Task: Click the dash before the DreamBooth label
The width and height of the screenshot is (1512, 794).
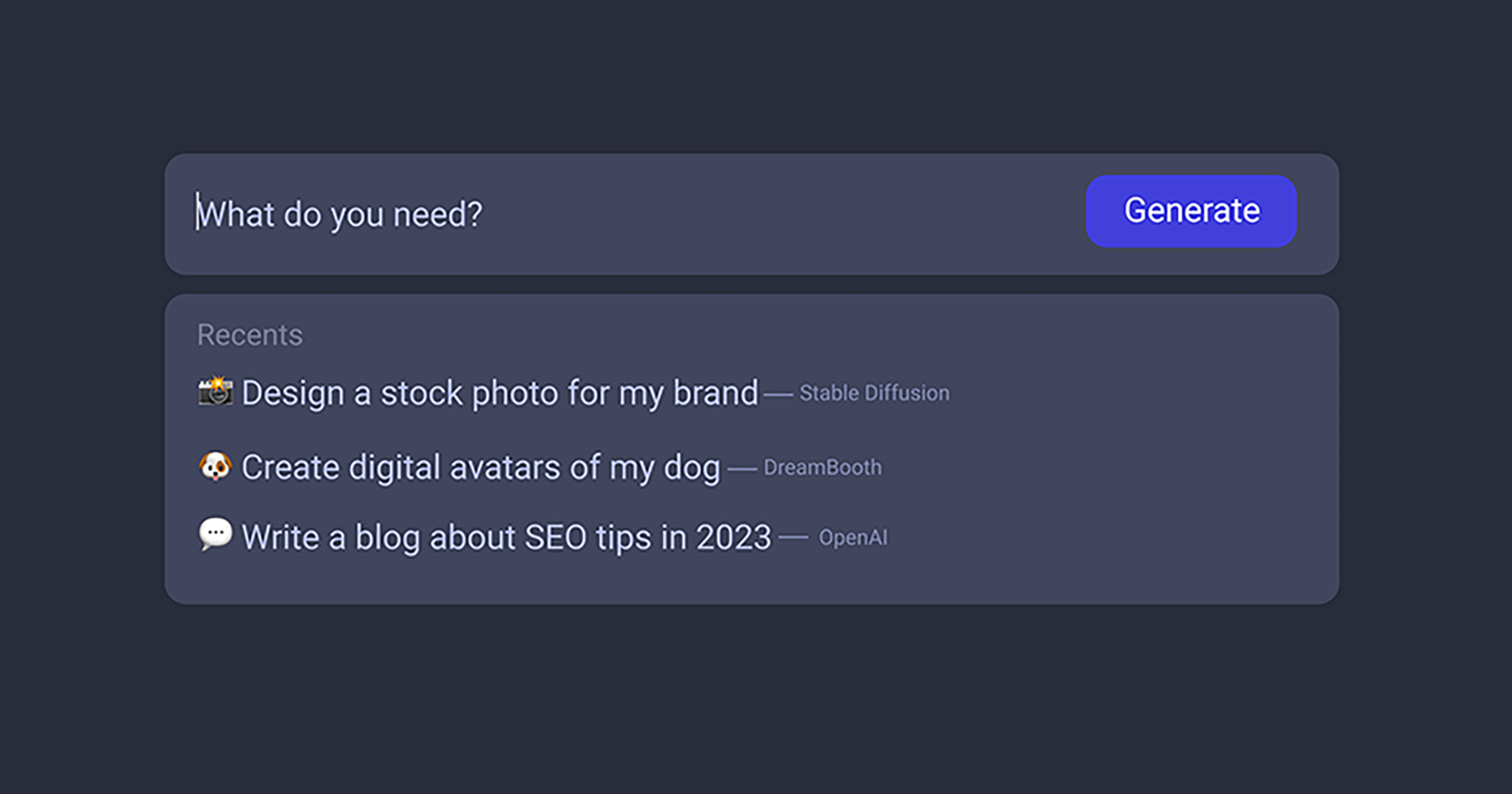Action: point(742,469)
